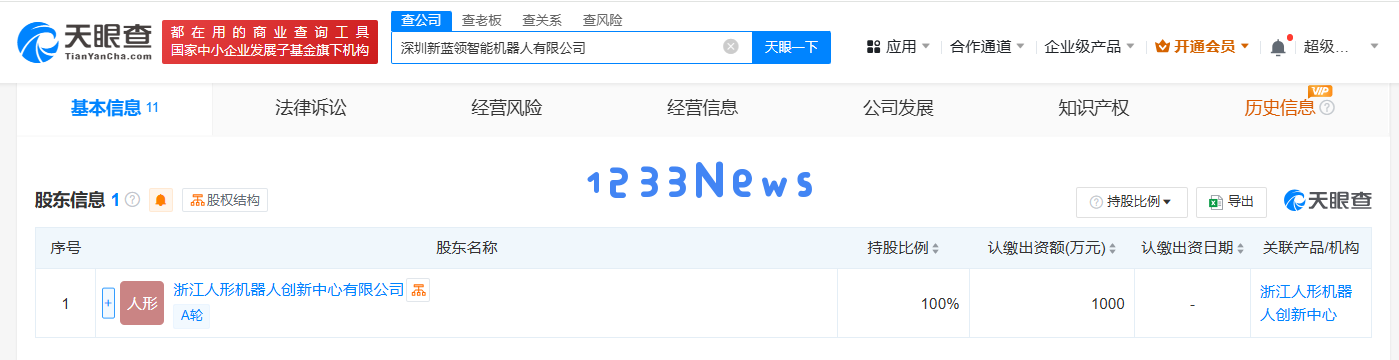Click the 天眼一下 search button
The height and width of the screenshot is (360, 1399).
pyautogui.click(x=791, y=47)
